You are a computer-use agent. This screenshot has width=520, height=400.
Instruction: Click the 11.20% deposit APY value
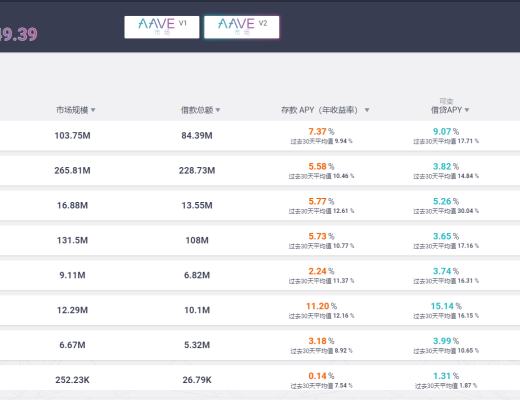(x=321, y=306)
